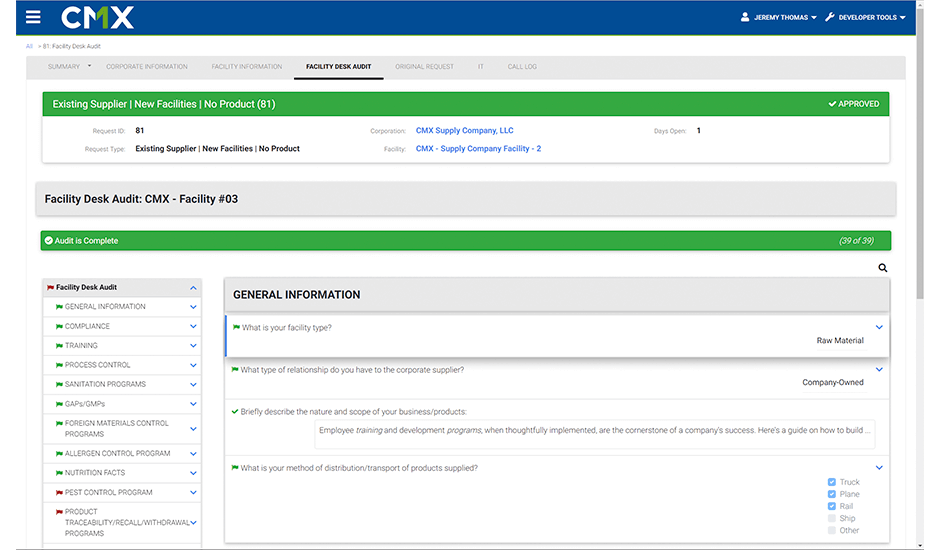This screenshot has width=940, height=550.
Task: Click green flag beside Training
Action: tap(59, 345)
